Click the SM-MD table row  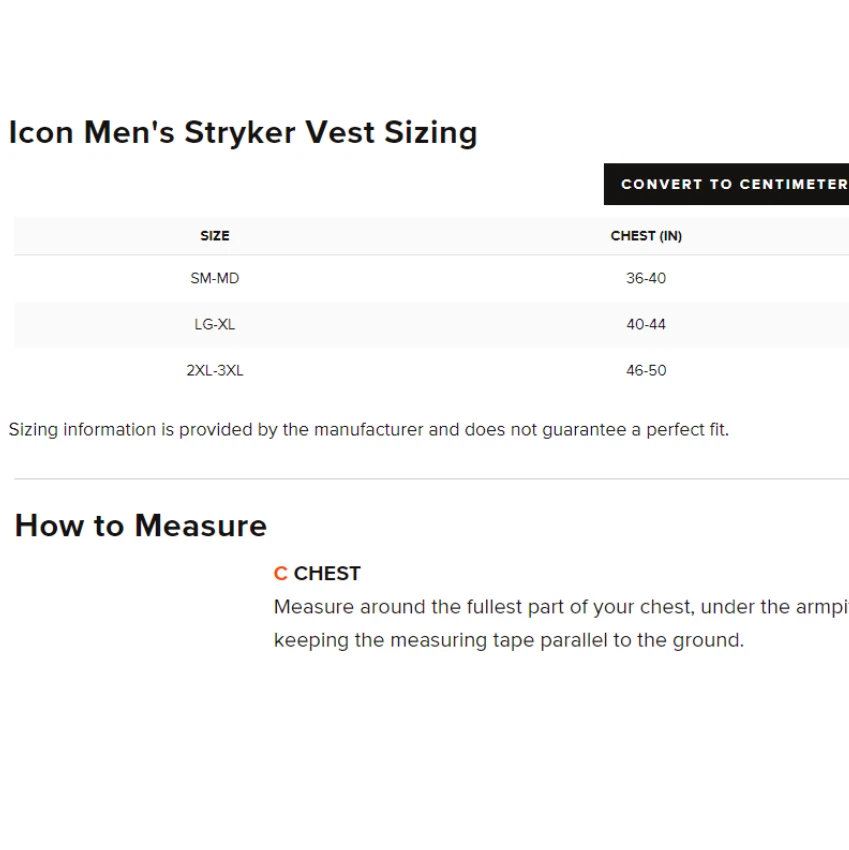click(430, 278)
